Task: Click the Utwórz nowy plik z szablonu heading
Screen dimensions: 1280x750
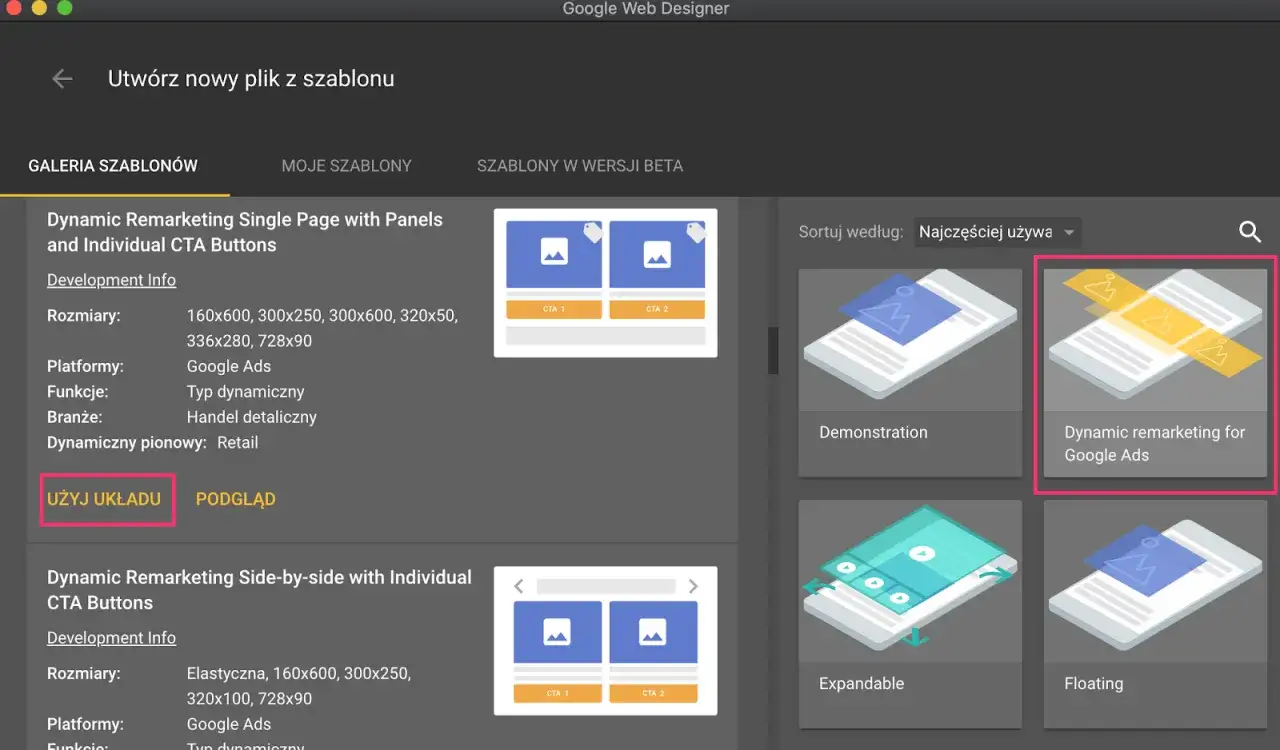Action: click(251, 78)
